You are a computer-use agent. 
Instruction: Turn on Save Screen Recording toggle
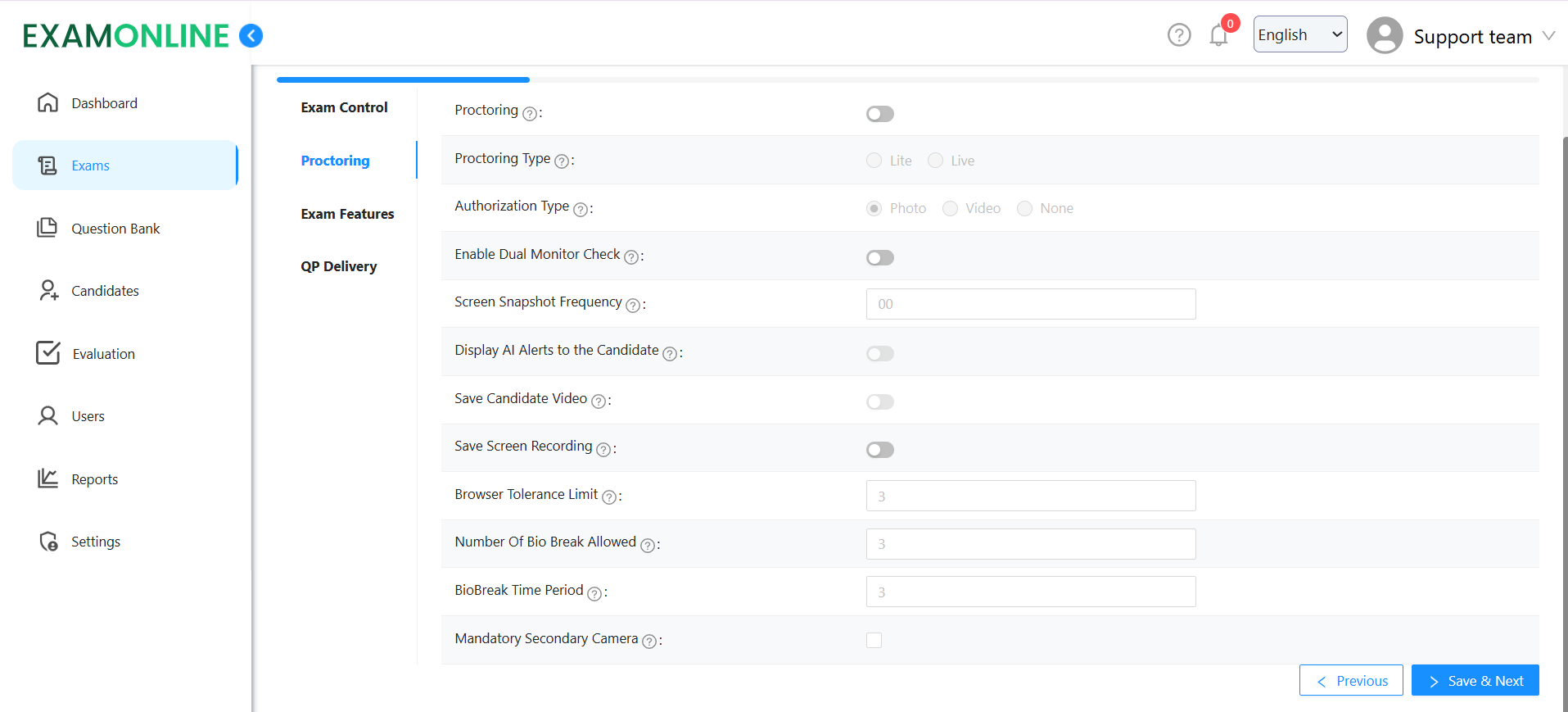[880, 450]
